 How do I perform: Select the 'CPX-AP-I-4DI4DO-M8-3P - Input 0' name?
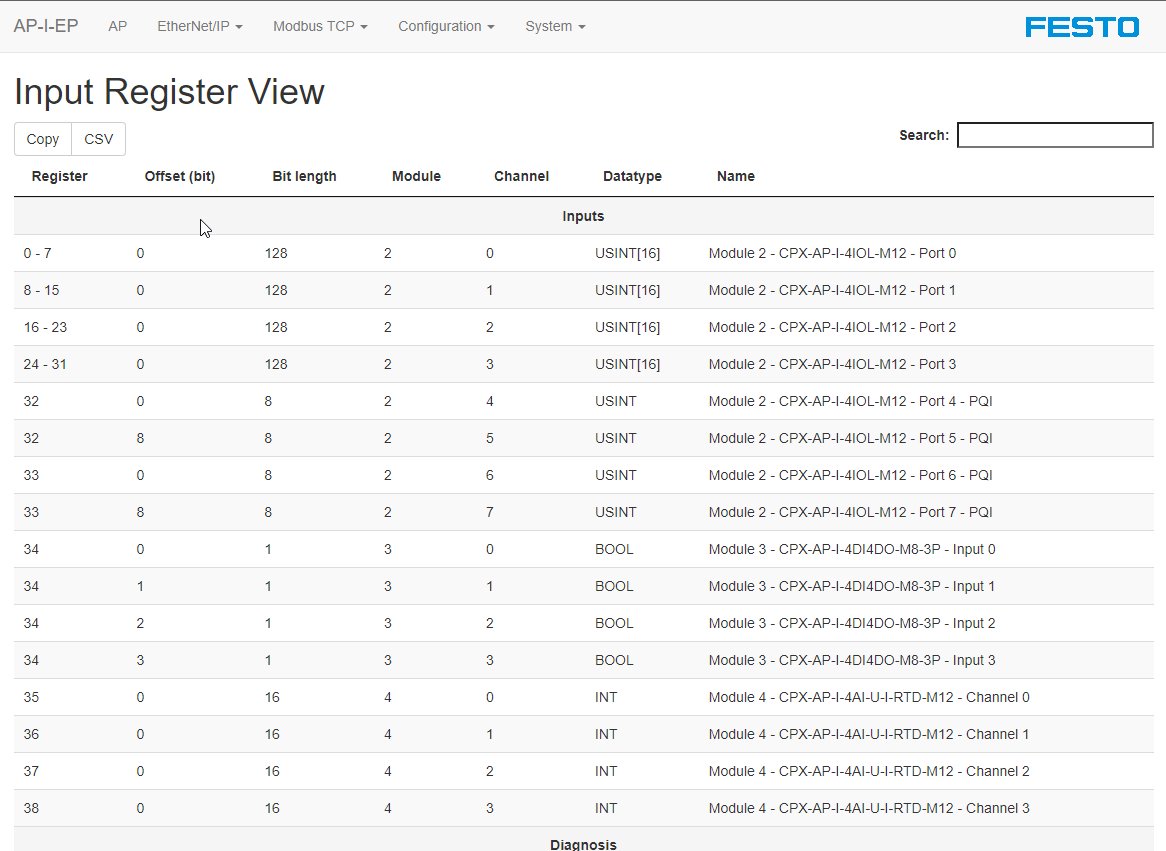pos(851,550)
